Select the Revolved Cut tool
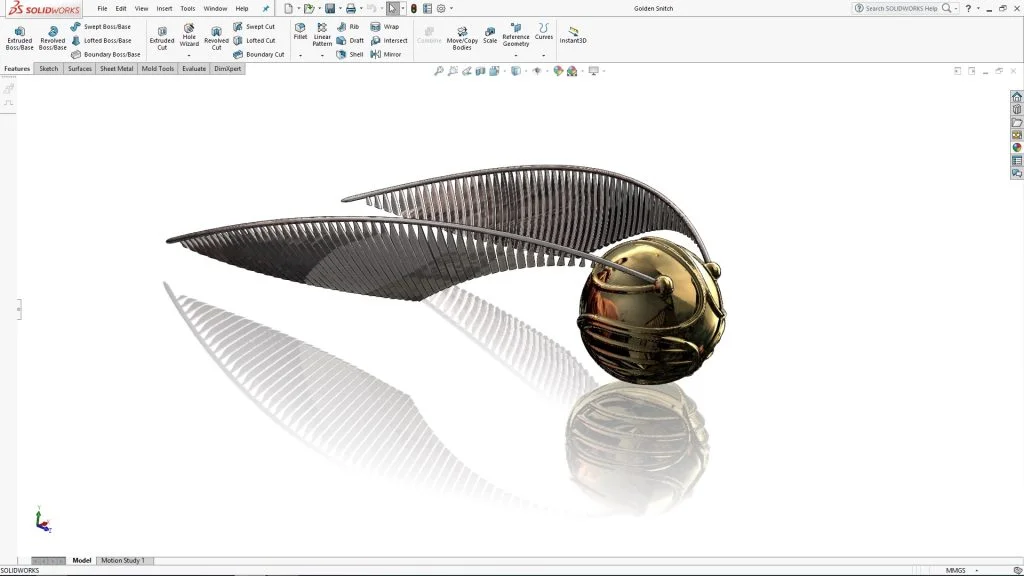Viewport: 1024px width, 576px height. [216, 37]
